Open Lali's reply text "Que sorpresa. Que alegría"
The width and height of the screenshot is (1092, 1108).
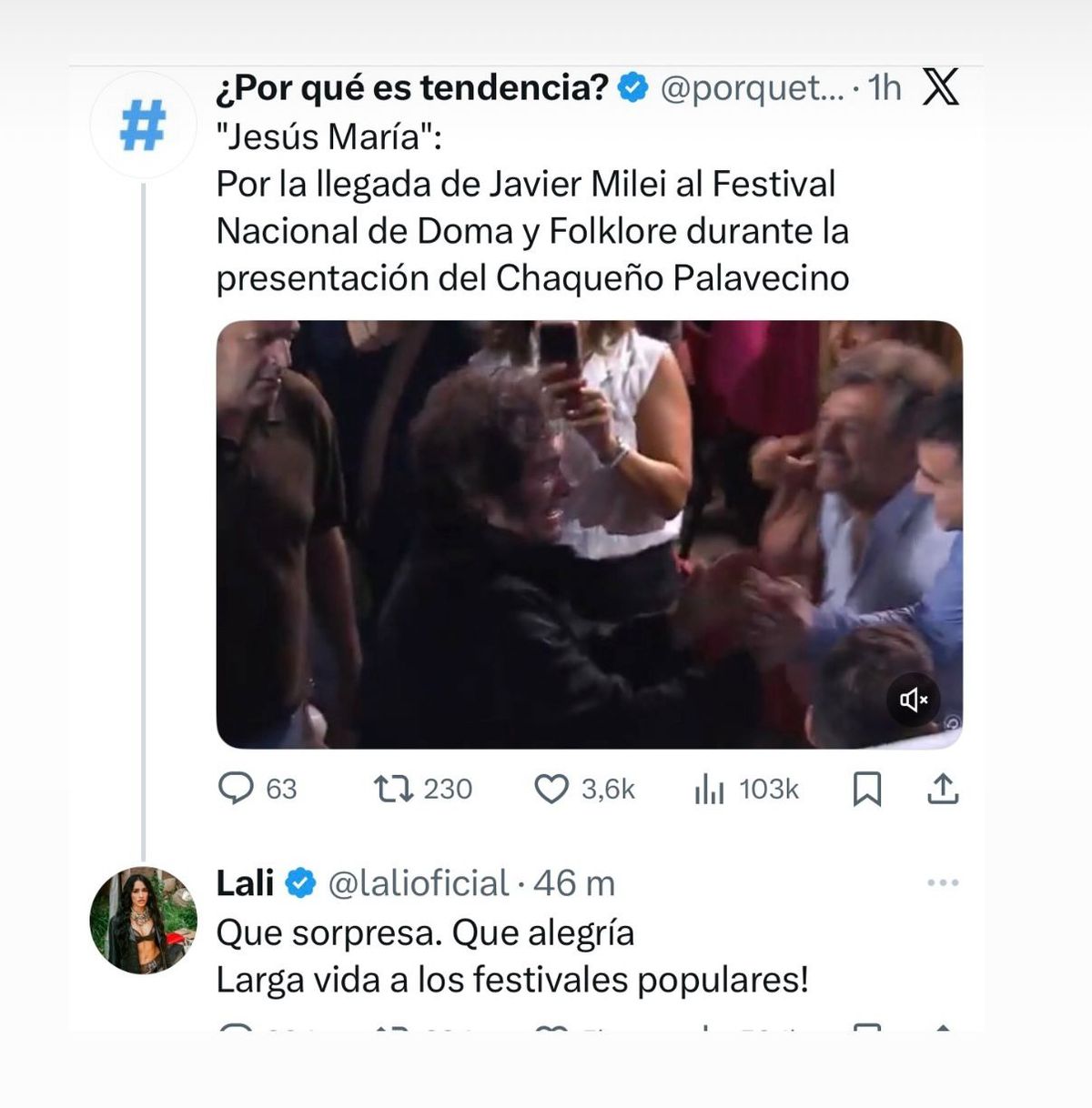click(x=425, y=932)
